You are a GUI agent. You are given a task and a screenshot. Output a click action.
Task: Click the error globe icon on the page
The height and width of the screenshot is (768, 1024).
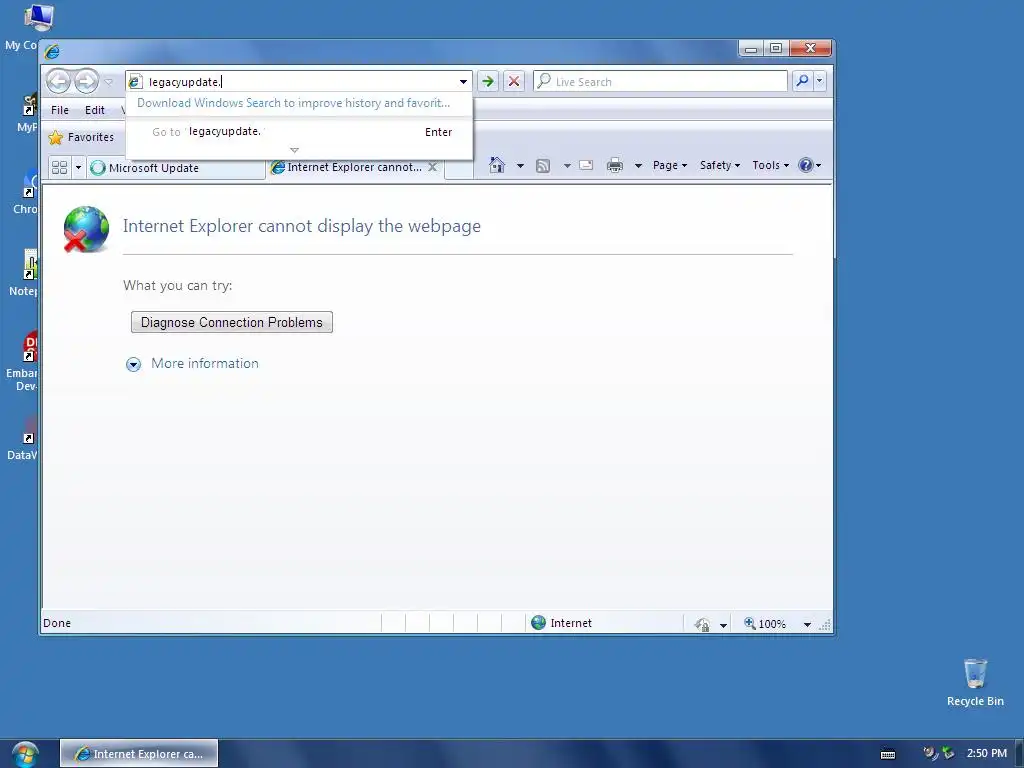pyautogui.click(x=86, y=229)
